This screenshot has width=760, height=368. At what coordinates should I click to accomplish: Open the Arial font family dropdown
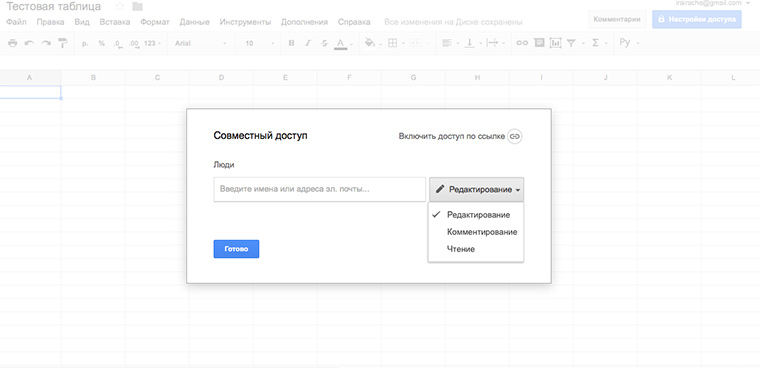pos(201,43)
